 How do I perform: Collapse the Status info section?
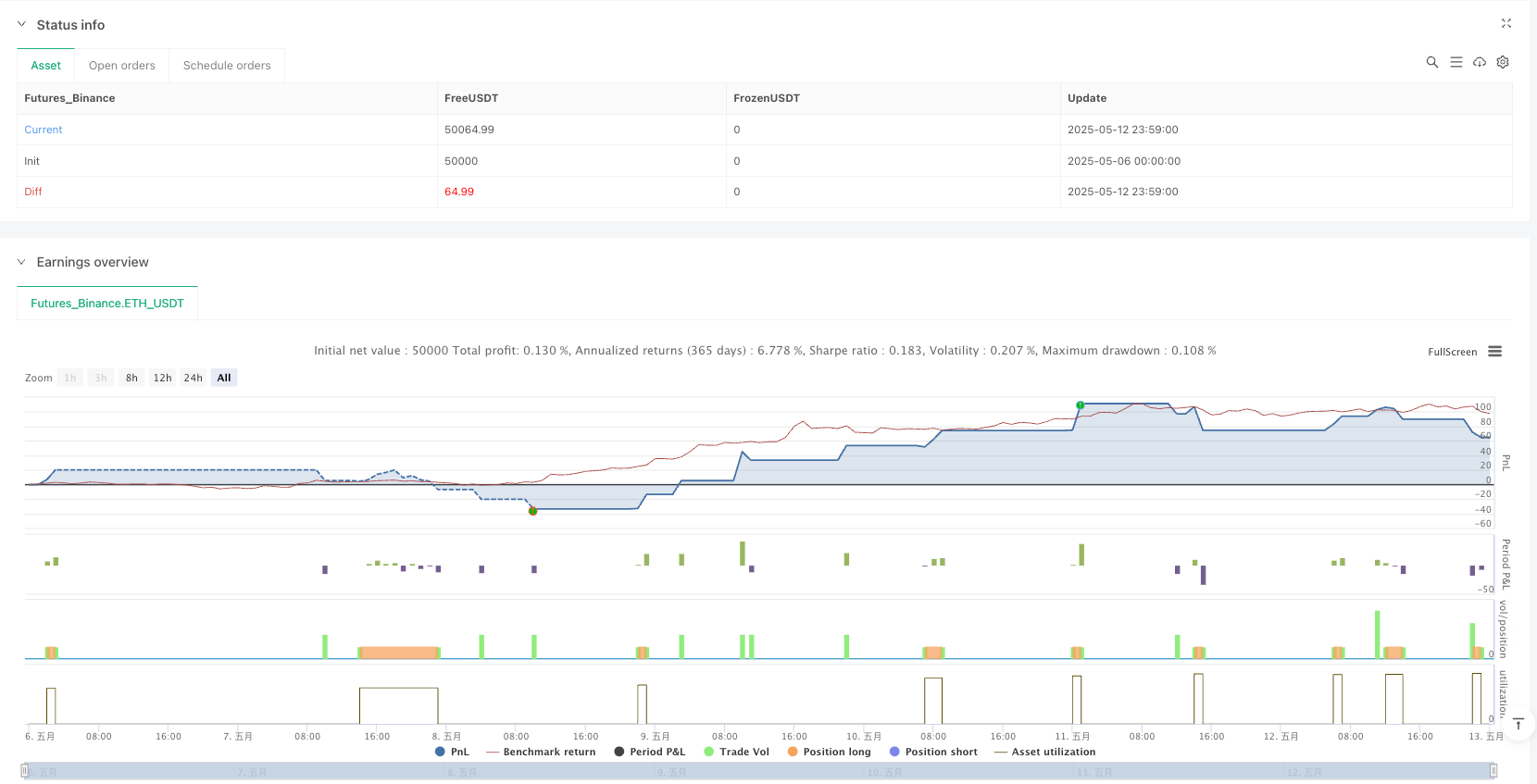(21, 25)
